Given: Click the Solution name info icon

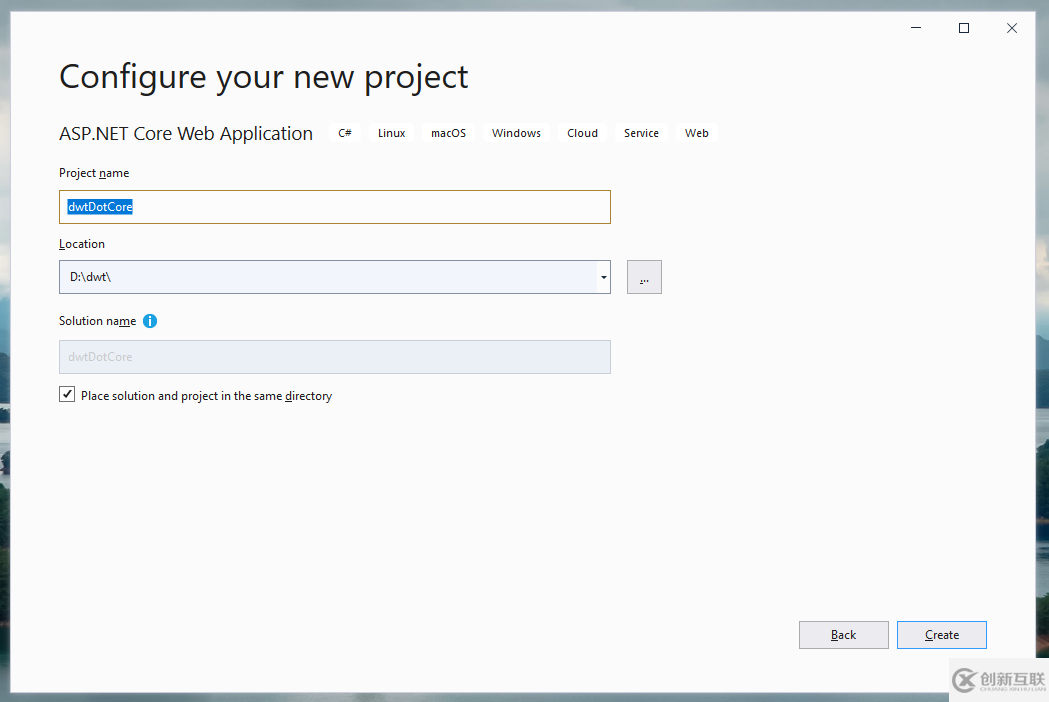Looking at the screenshot, I should (x=150, y=321).
